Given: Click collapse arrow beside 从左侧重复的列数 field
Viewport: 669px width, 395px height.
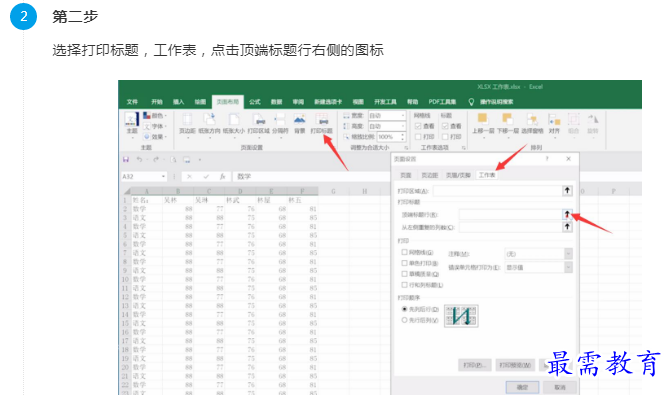Looking at the screenshot, I should click(x=567, y=227).
